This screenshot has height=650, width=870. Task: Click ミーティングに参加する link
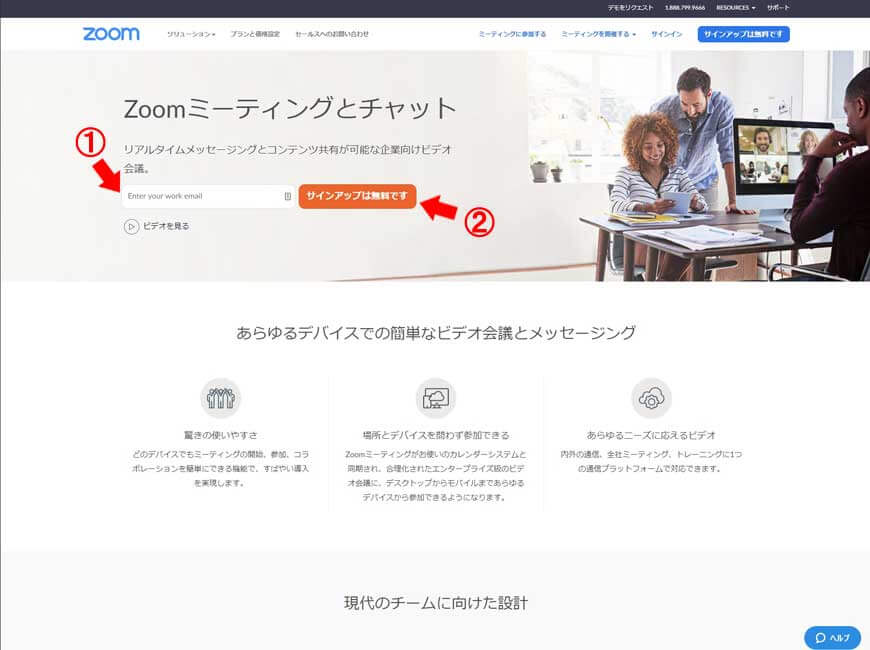512,34
